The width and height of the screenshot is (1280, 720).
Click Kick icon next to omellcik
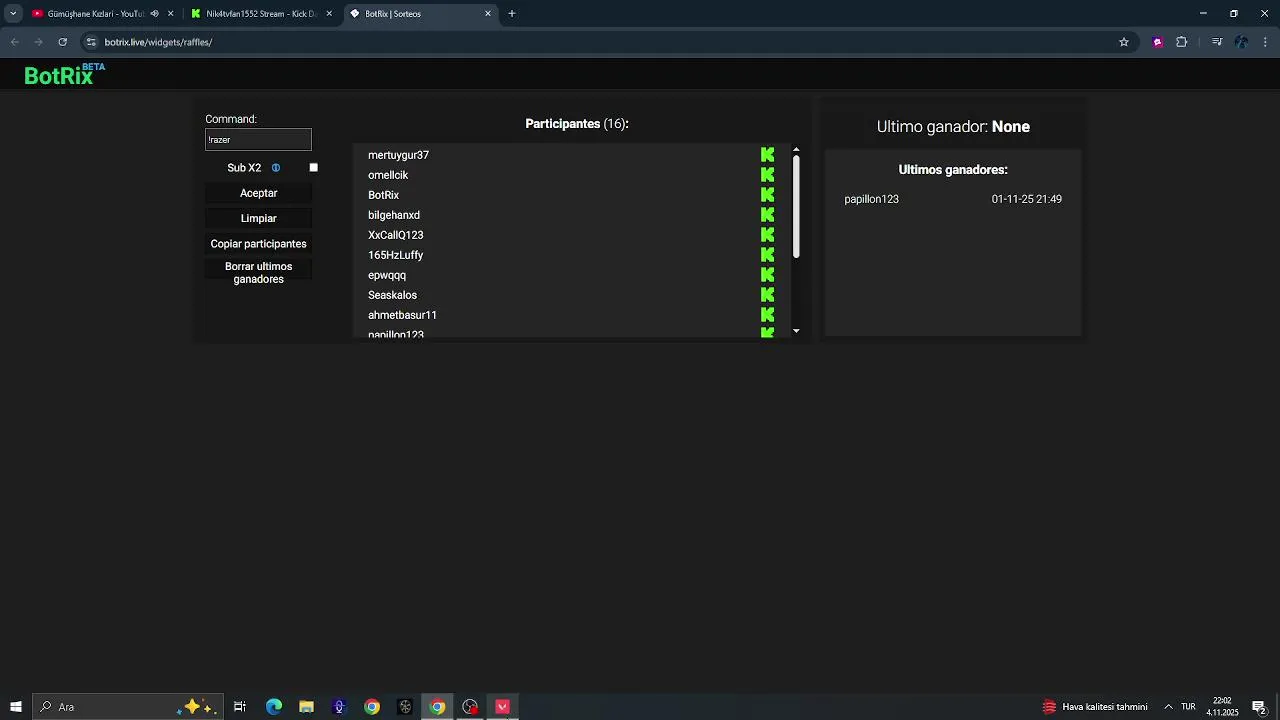767,175
